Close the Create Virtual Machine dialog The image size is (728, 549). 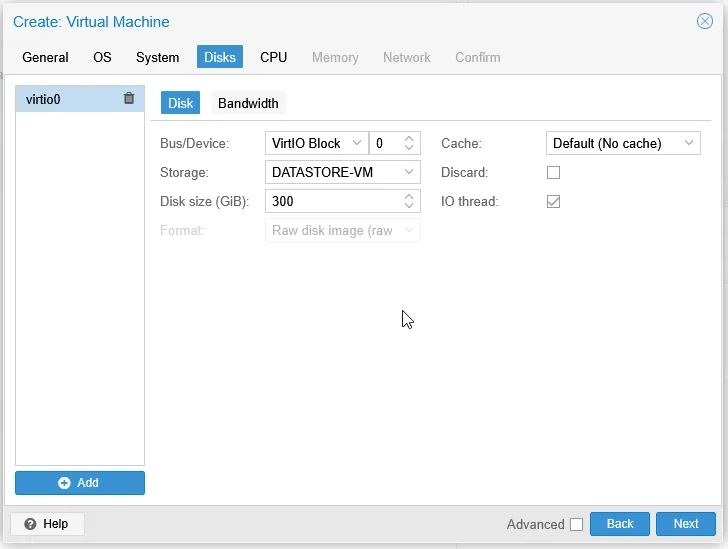(704, 21)
